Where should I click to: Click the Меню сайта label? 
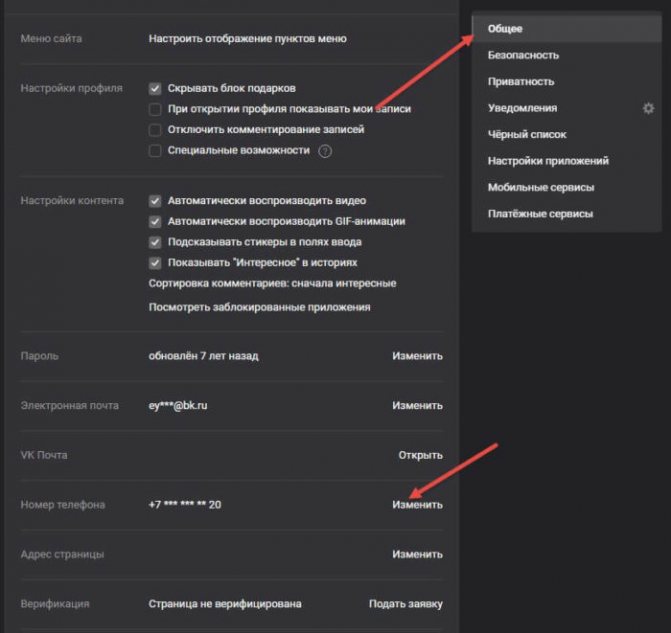click(51, 39)
